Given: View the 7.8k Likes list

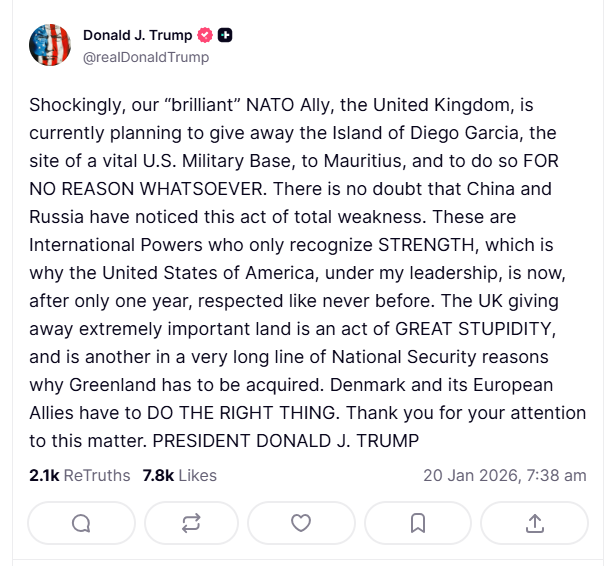Looking at the screenshot, I should 180,475.
